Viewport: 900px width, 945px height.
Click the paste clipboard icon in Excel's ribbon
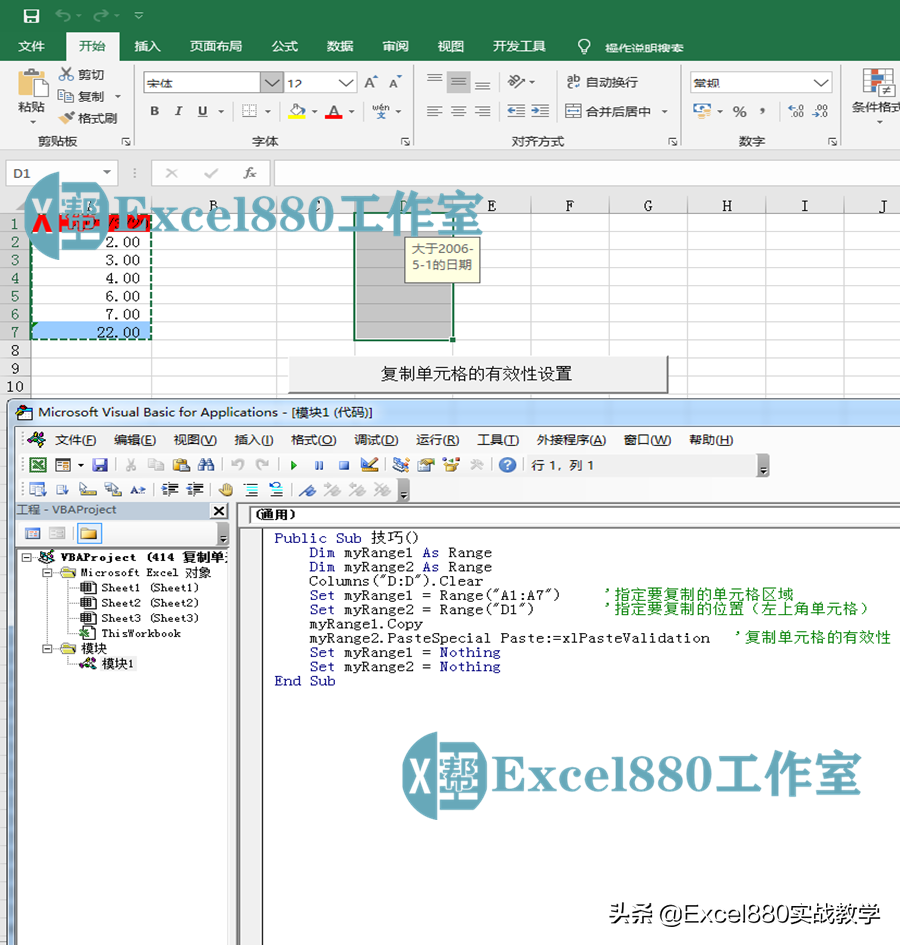[33, 83]
